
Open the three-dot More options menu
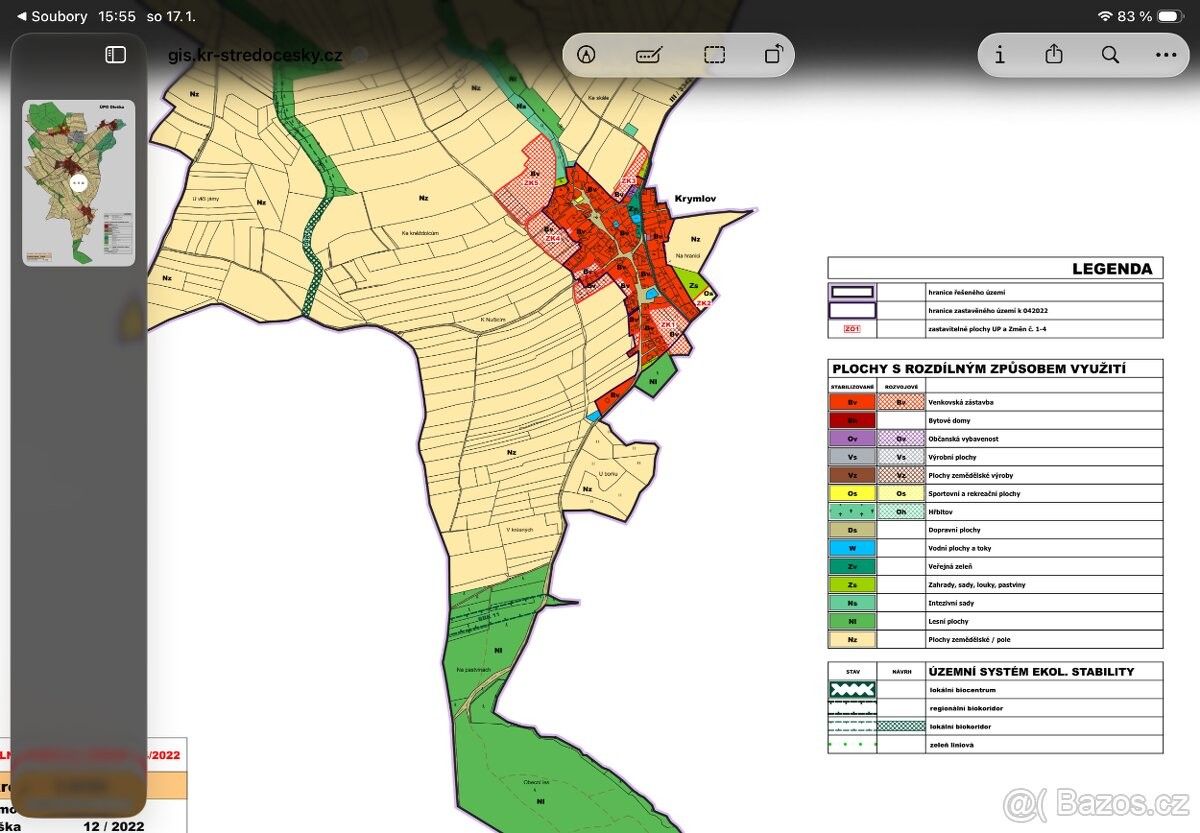click(x=1166, y=55)
